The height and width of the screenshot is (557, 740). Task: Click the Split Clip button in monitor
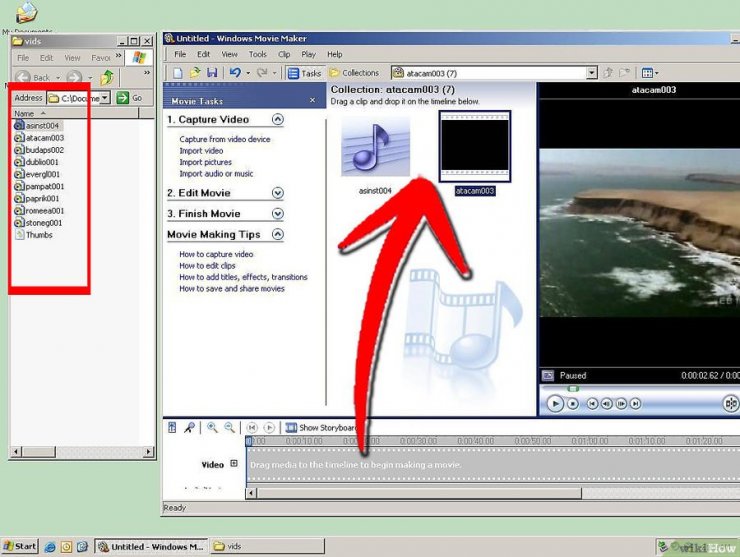pyautogui.click(x=731, y=404)
